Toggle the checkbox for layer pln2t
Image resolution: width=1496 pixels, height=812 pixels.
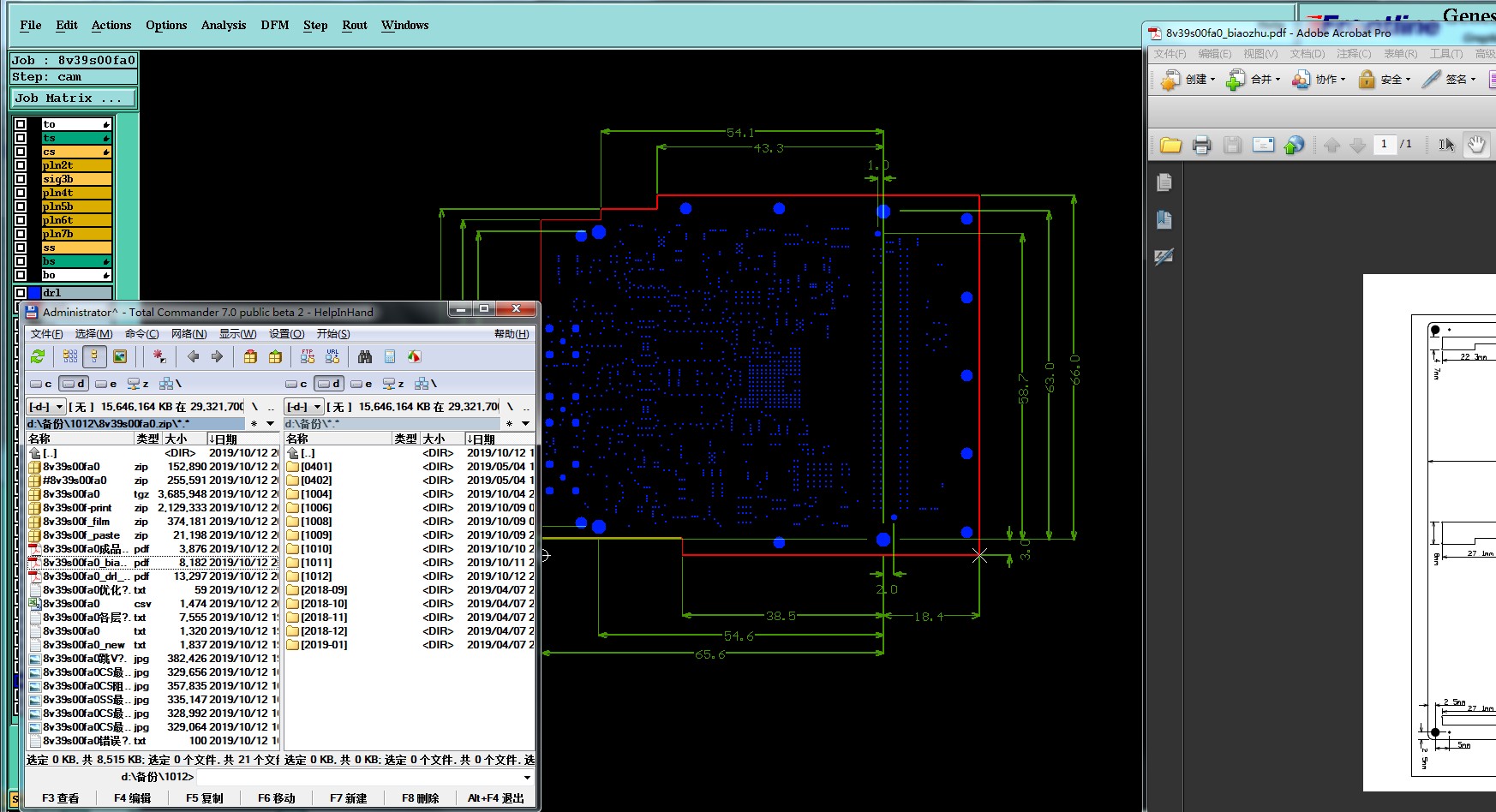(21, 165)
